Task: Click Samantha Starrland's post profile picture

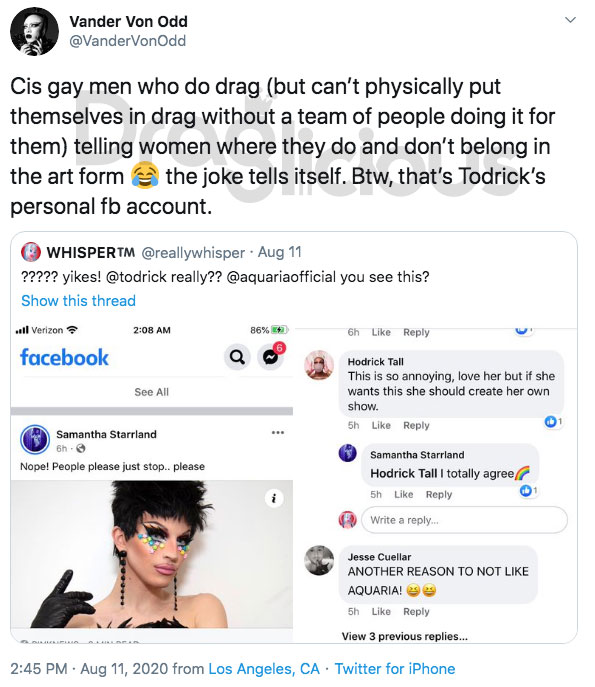Action: 35,439
